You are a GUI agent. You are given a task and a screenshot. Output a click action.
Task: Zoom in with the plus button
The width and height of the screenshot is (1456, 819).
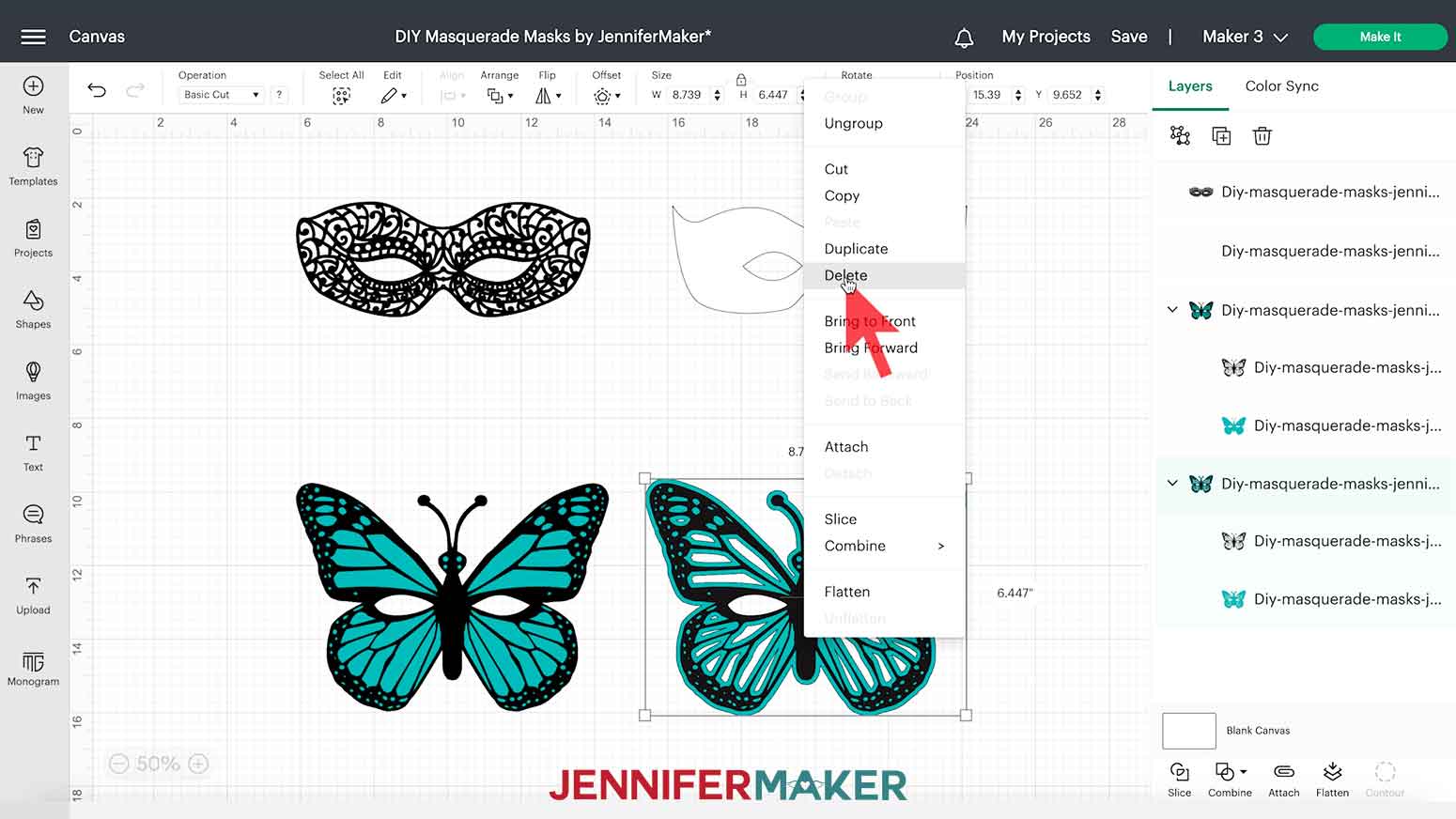tap(198, 764)
